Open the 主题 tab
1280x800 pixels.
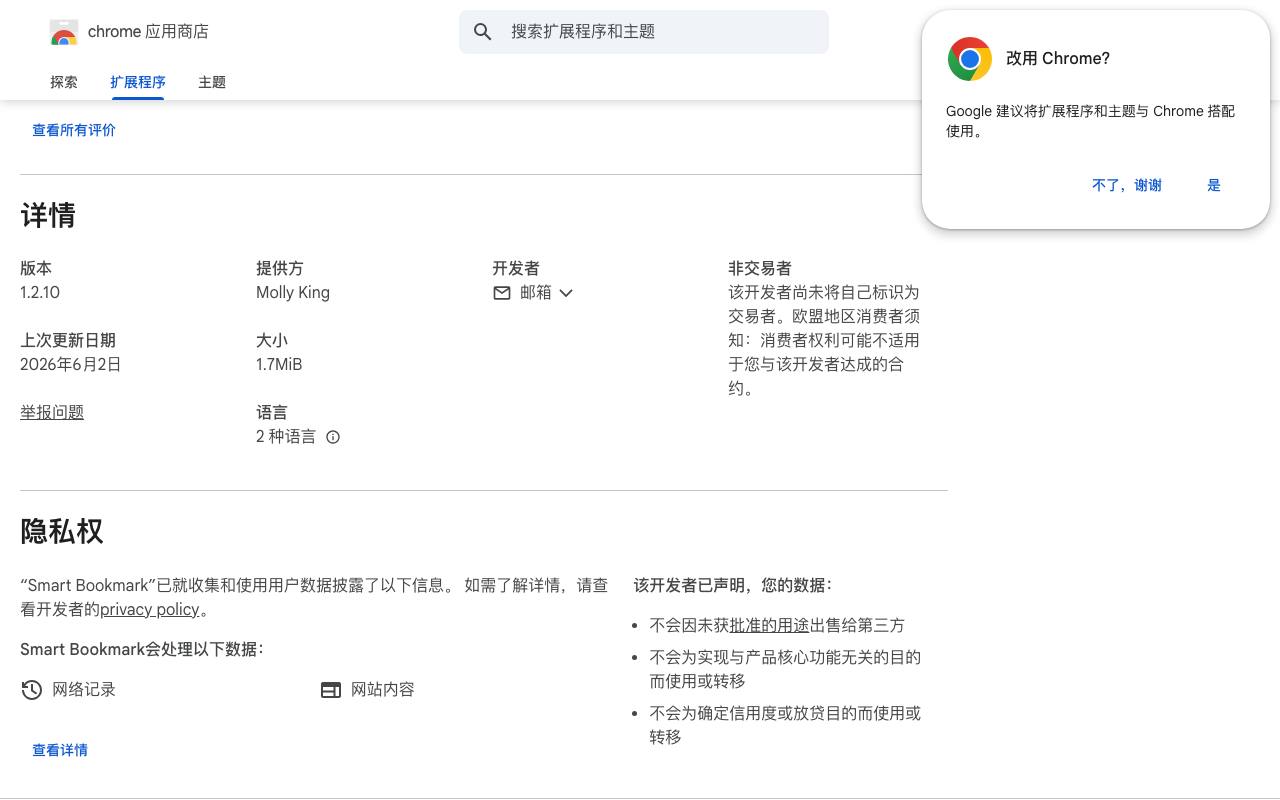(x=212, y=82)
